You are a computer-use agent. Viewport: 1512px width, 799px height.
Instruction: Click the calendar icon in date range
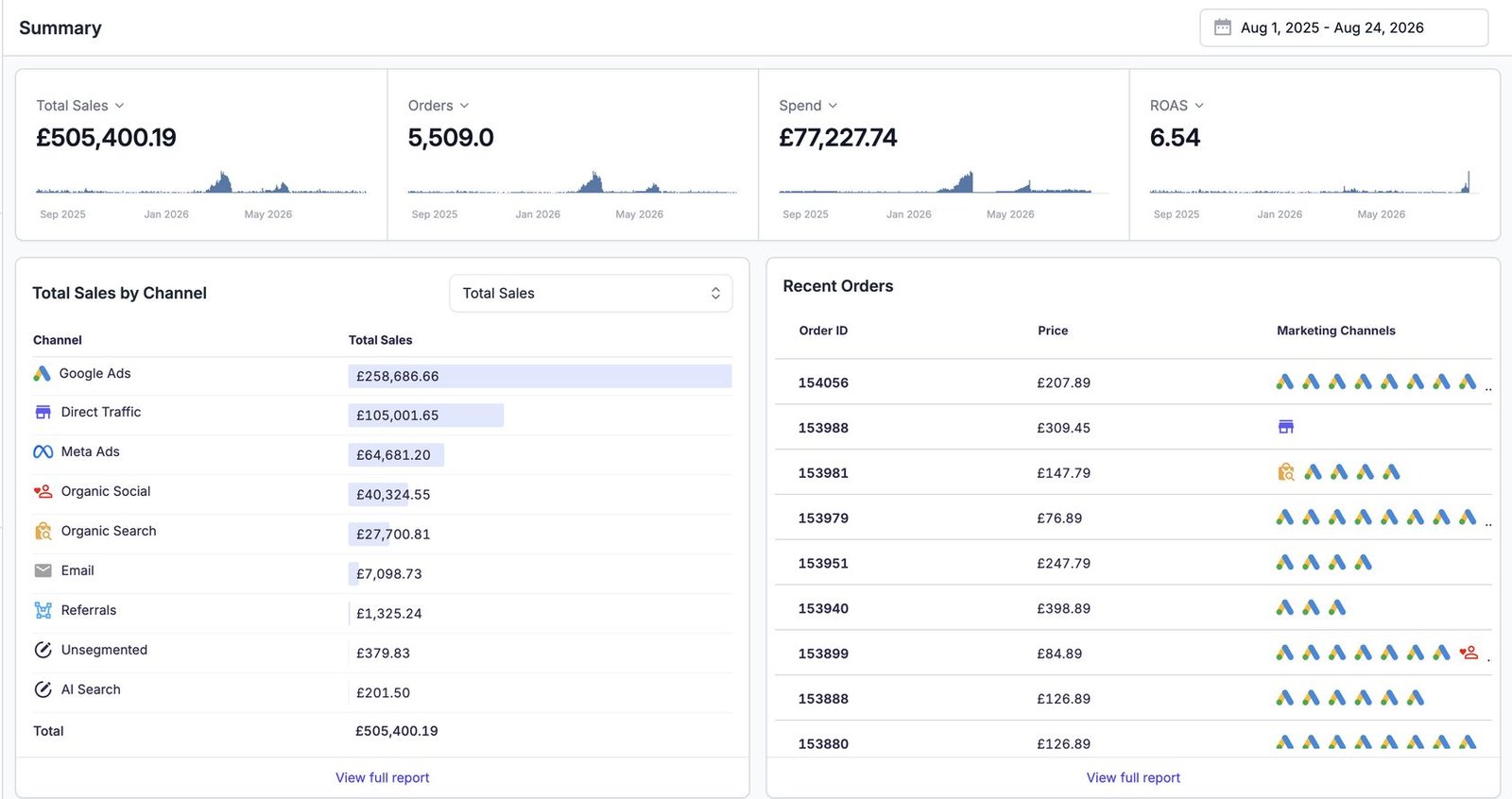(x=1223, y=28)
